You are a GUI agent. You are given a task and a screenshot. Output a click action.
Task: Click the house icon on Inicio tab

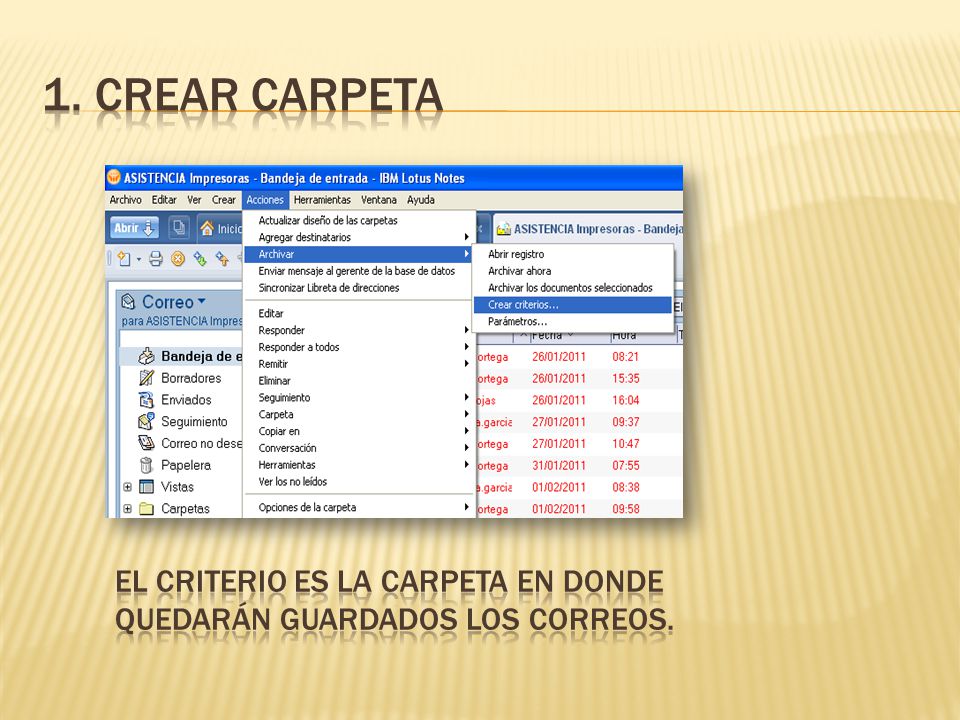[207, 228]
